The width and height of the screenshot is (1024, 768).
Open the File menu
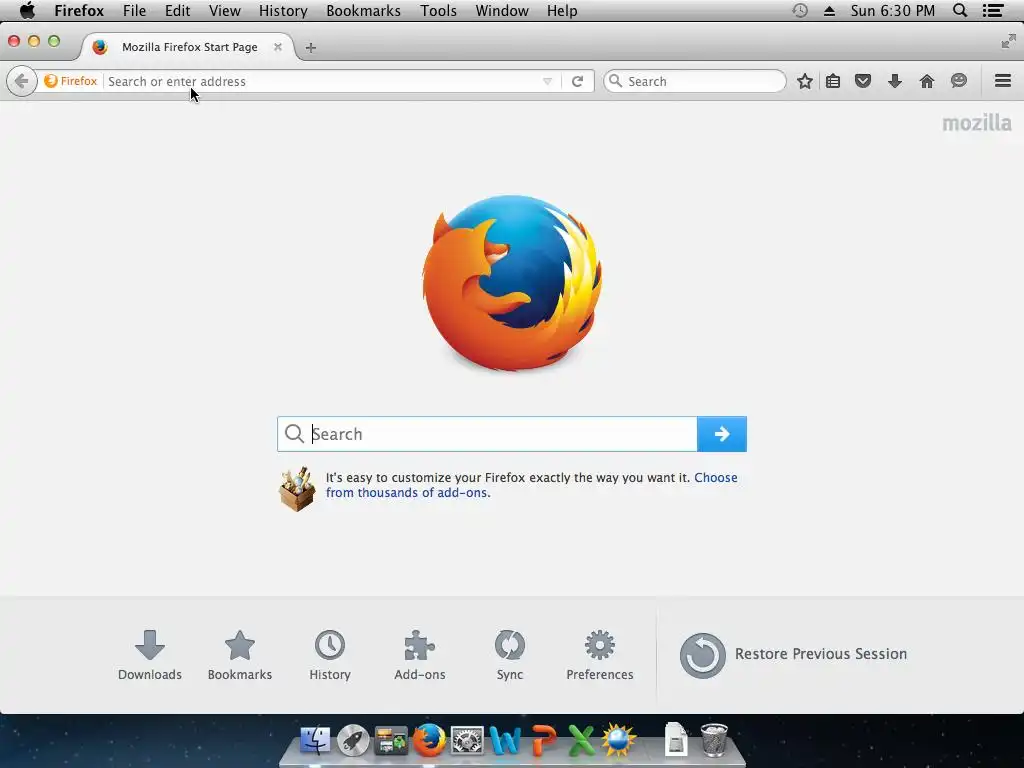click(135, 11)
